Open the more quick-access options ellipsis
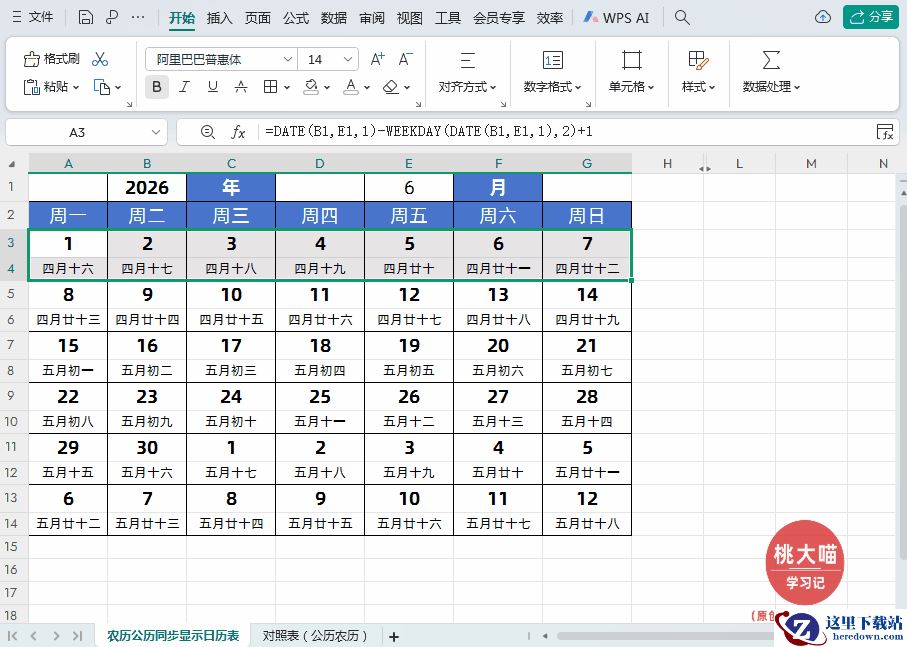The height and width of the screenshot is (647, 907). [x=138, y=17]
